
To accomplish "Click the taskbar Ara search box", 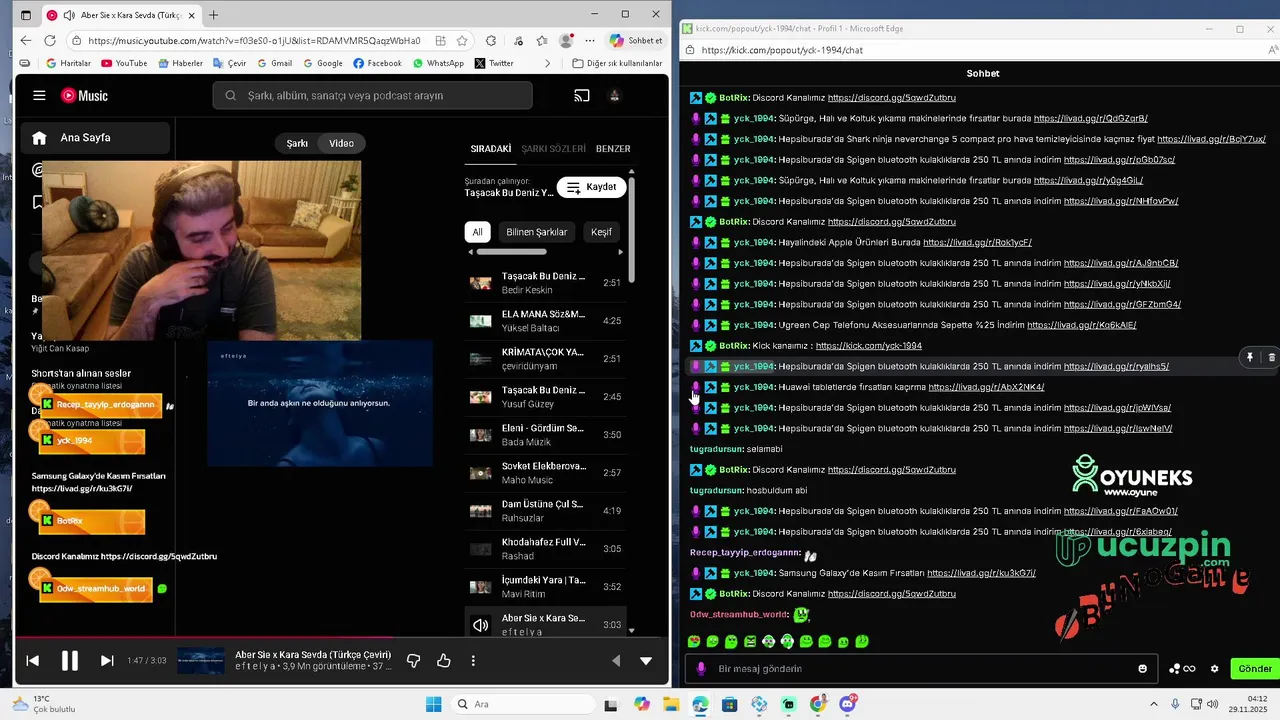I will [521, 704].
